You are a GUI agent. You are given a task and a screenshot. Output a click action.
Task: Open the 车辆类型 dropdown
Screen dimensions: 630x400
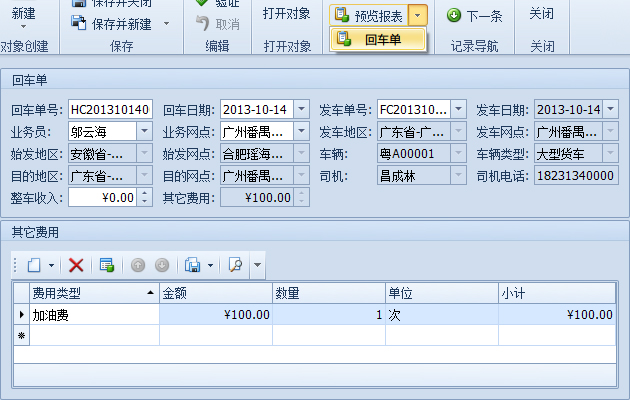click(x=611, y=153)
